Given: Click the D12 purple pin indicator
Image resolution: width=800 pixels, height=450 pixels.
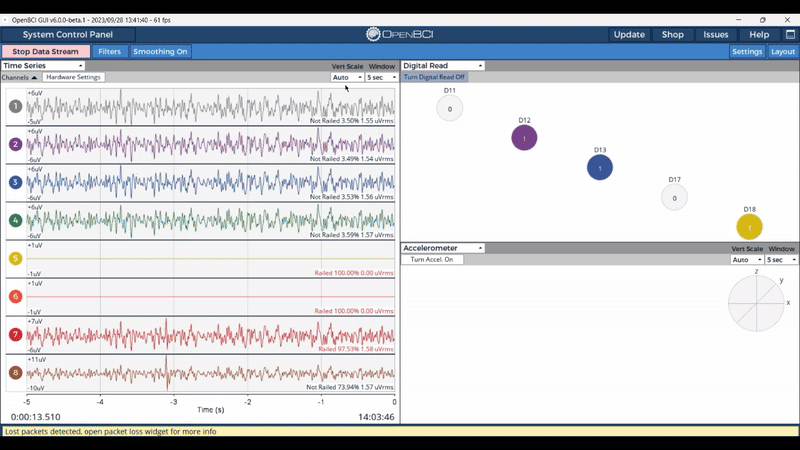Looking at the screenshot, I should (524, 138).
